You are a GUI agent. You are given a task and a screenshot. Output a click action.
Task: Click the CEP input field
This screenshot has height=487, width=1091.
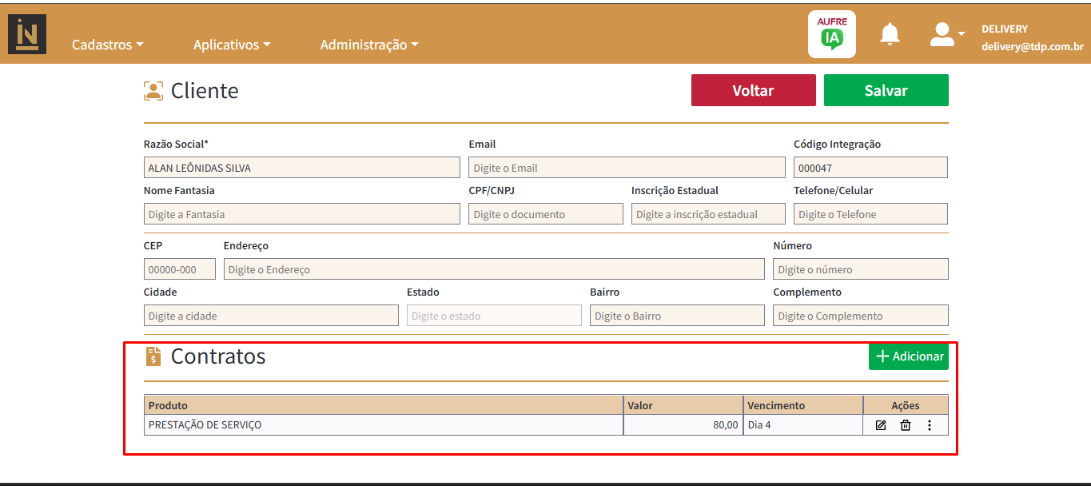click(x=179, y=269)
